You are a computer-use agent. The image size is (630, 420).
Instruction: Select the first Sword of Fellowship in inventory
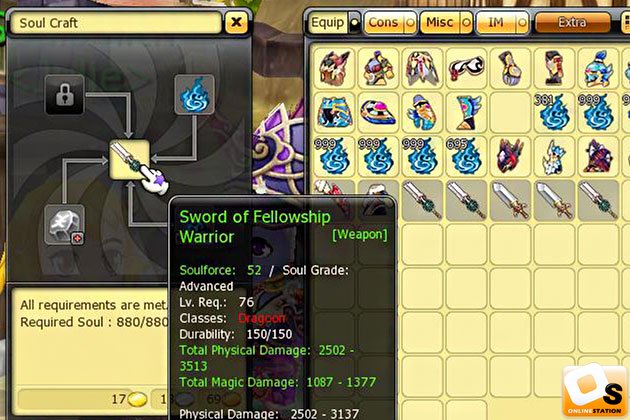click(x=422, y=201)
